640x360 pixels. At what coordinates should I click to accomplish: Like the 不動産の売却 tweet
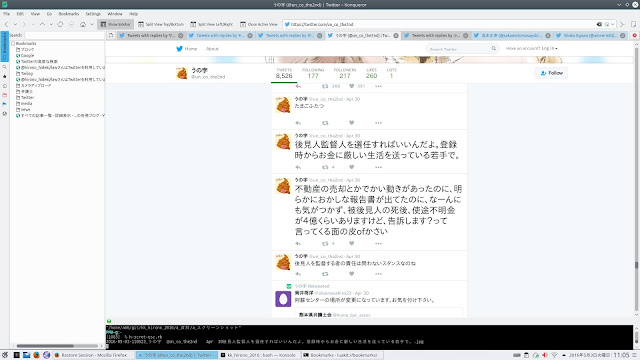click(351, 243)
